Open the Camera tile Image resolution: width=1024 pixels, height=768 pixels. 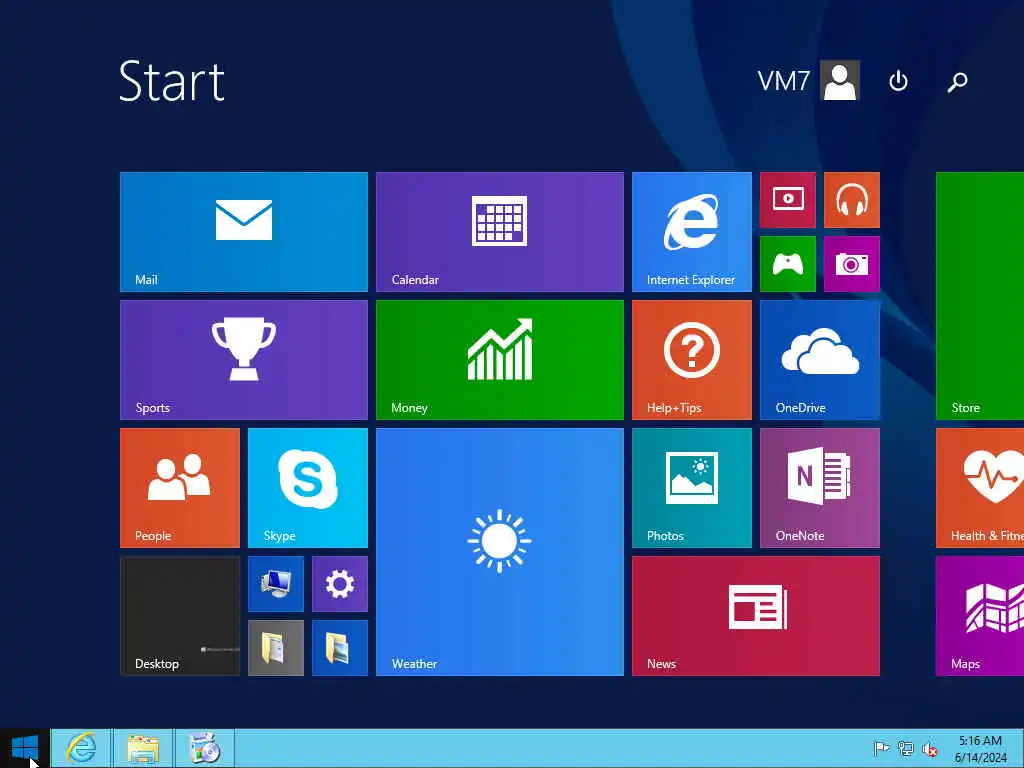pos(852,264)
